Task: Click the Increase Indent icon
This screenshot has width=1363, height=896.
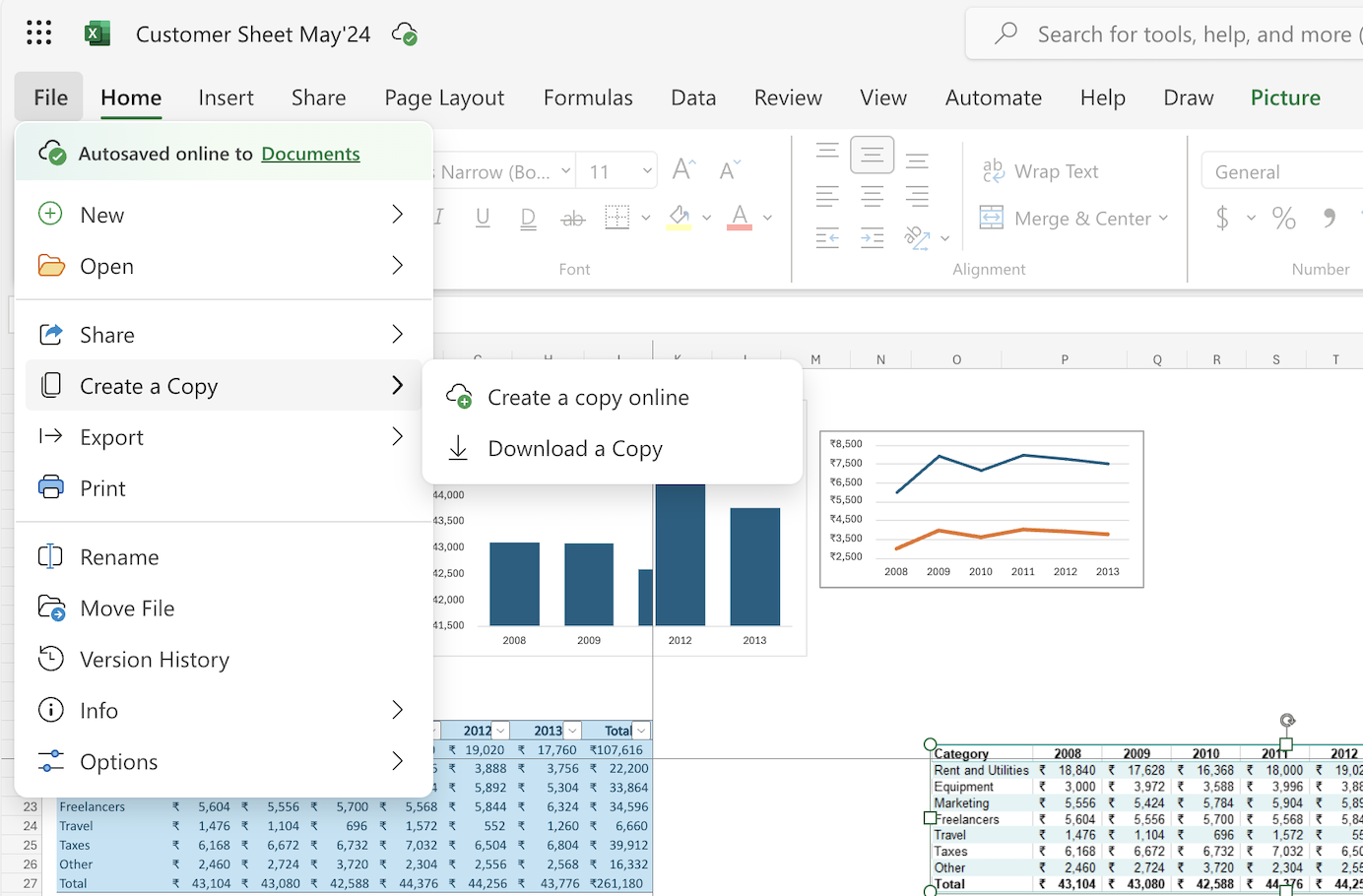Action: coord(872,237)
